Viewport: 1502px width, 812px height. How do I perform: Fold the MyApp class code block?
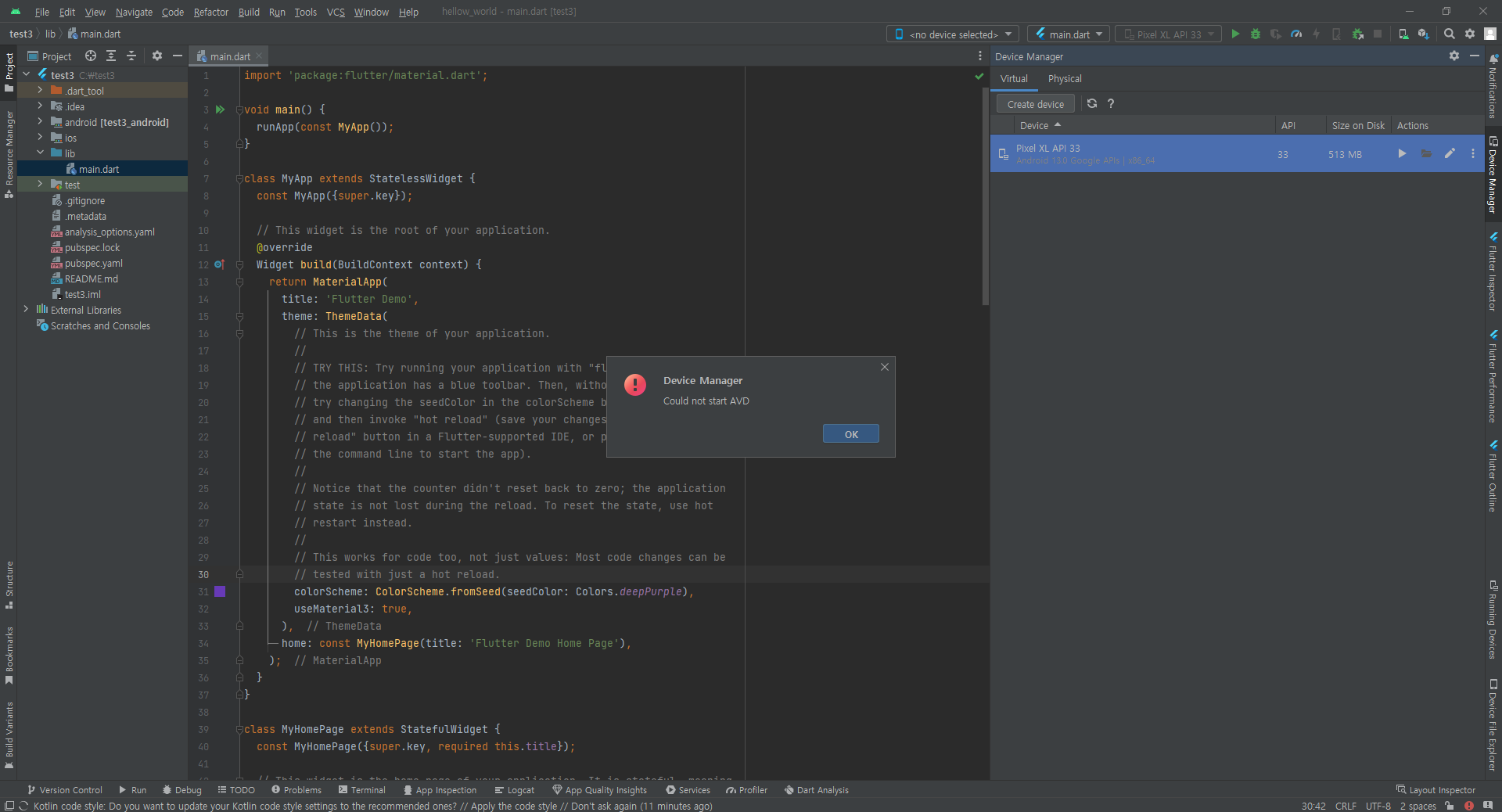tap(239, 178)
